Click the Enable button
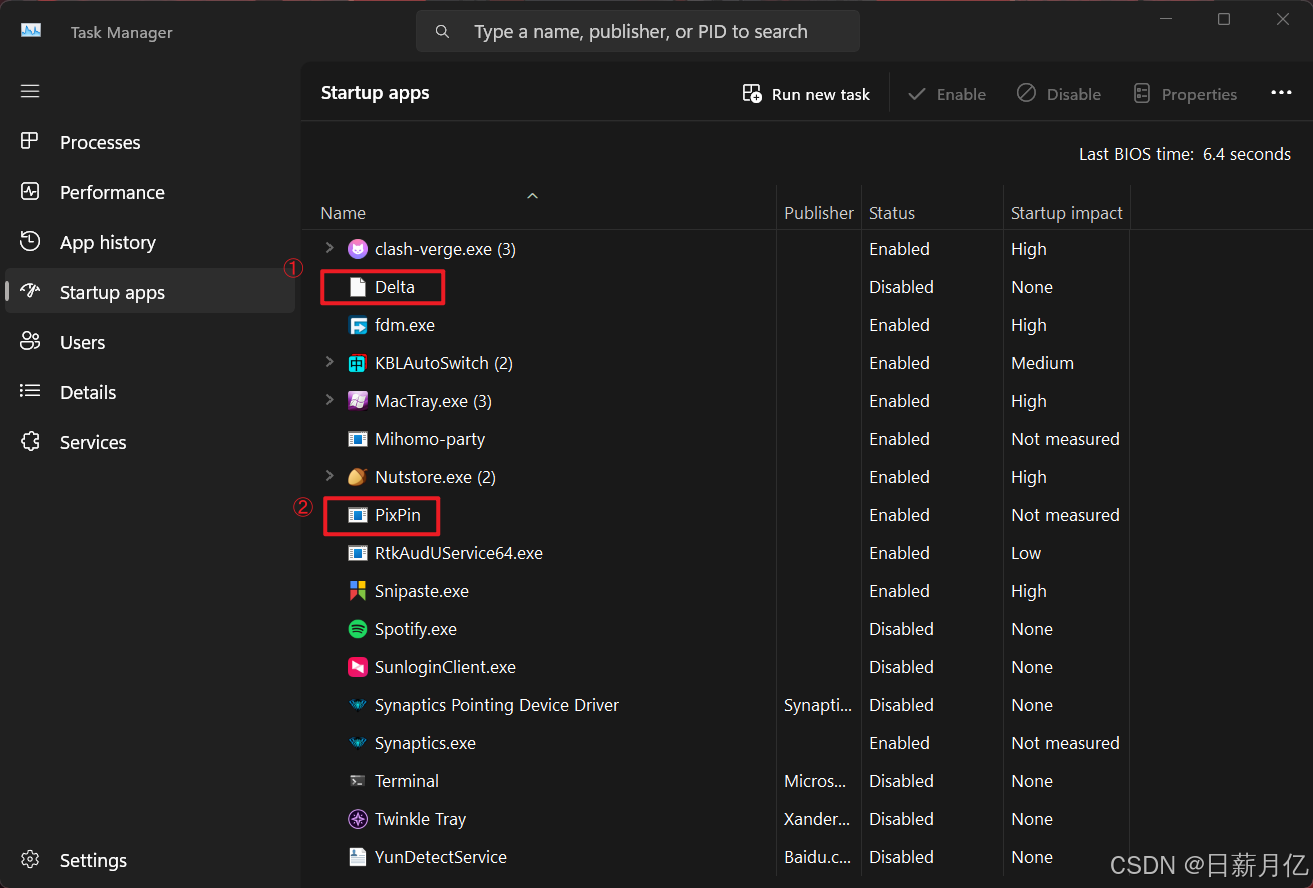 click(946, 94)
